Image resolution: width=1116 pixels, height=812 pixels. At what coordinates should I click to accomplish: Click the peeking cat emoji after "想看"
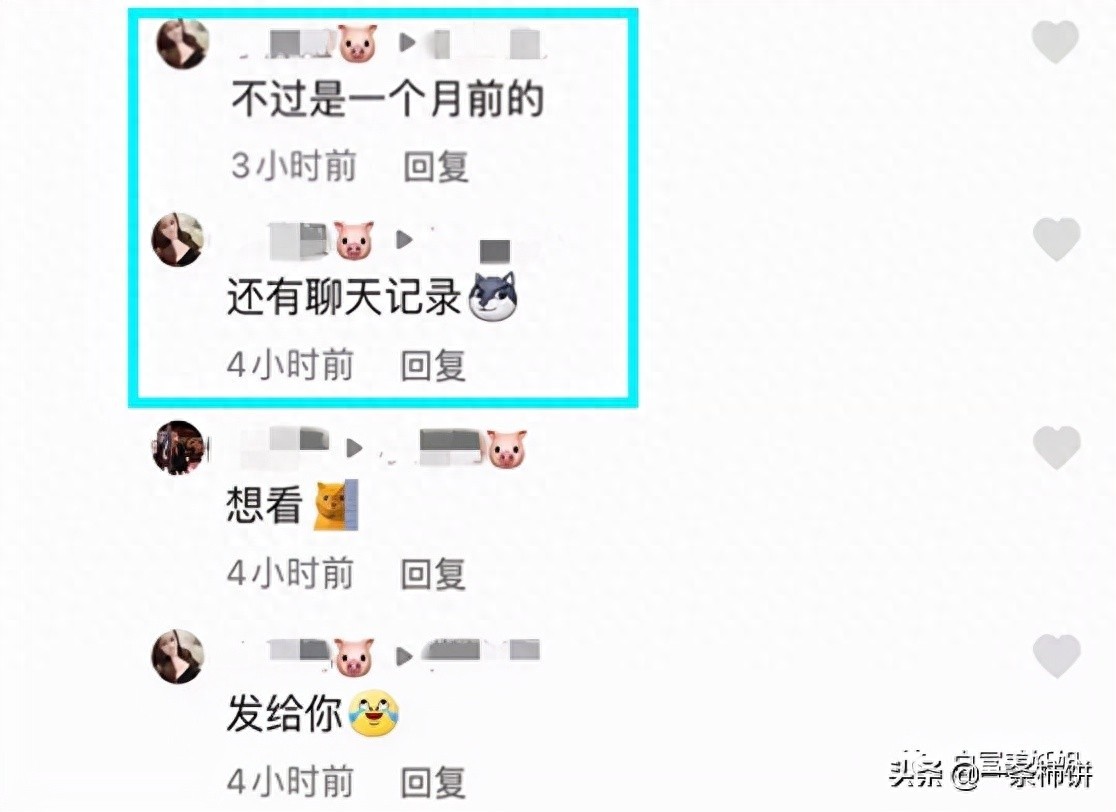tap(336, 505)
